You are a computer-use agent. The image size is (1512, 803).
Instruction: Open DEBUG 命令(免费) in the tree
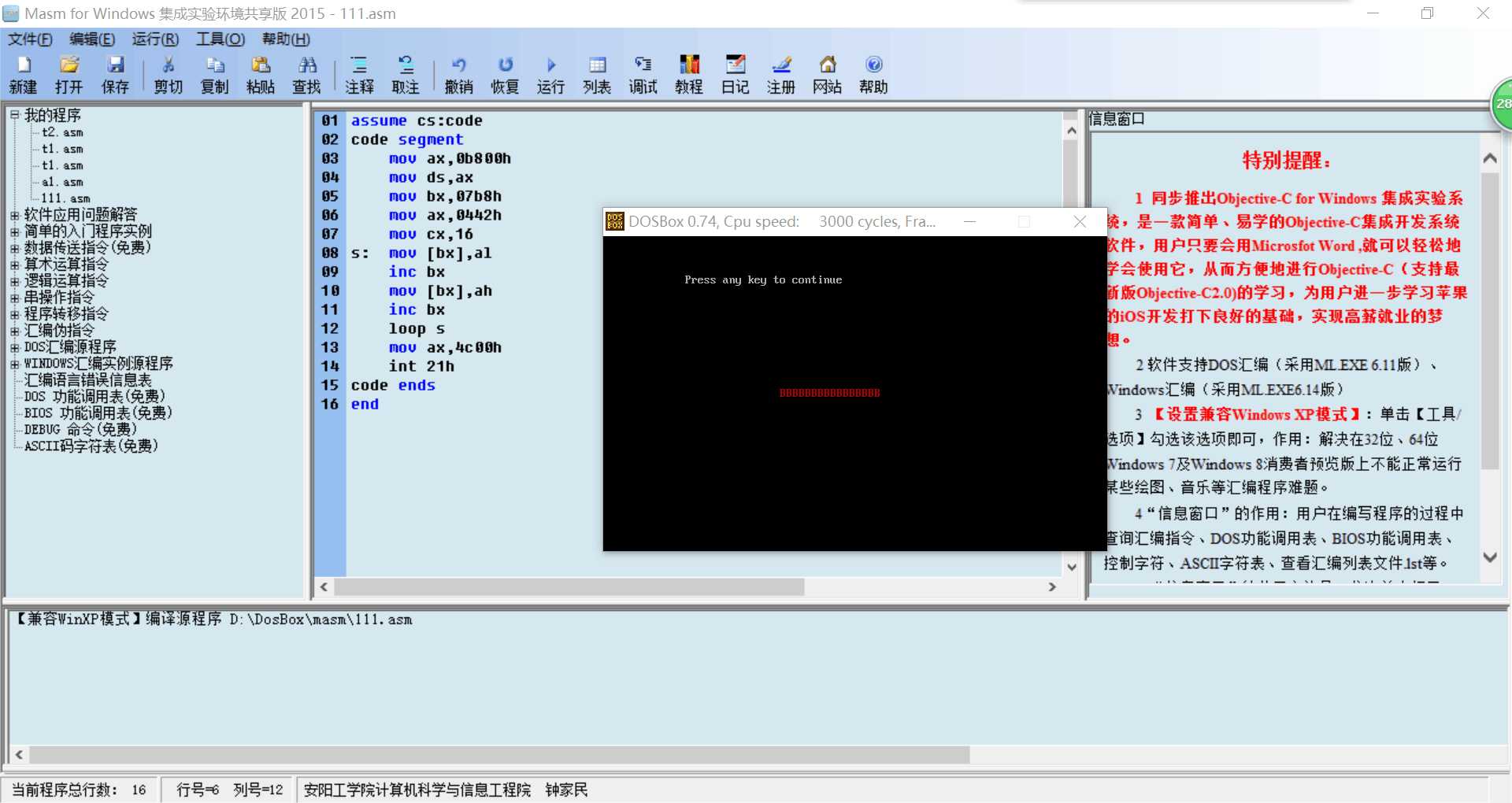point(80,430)
